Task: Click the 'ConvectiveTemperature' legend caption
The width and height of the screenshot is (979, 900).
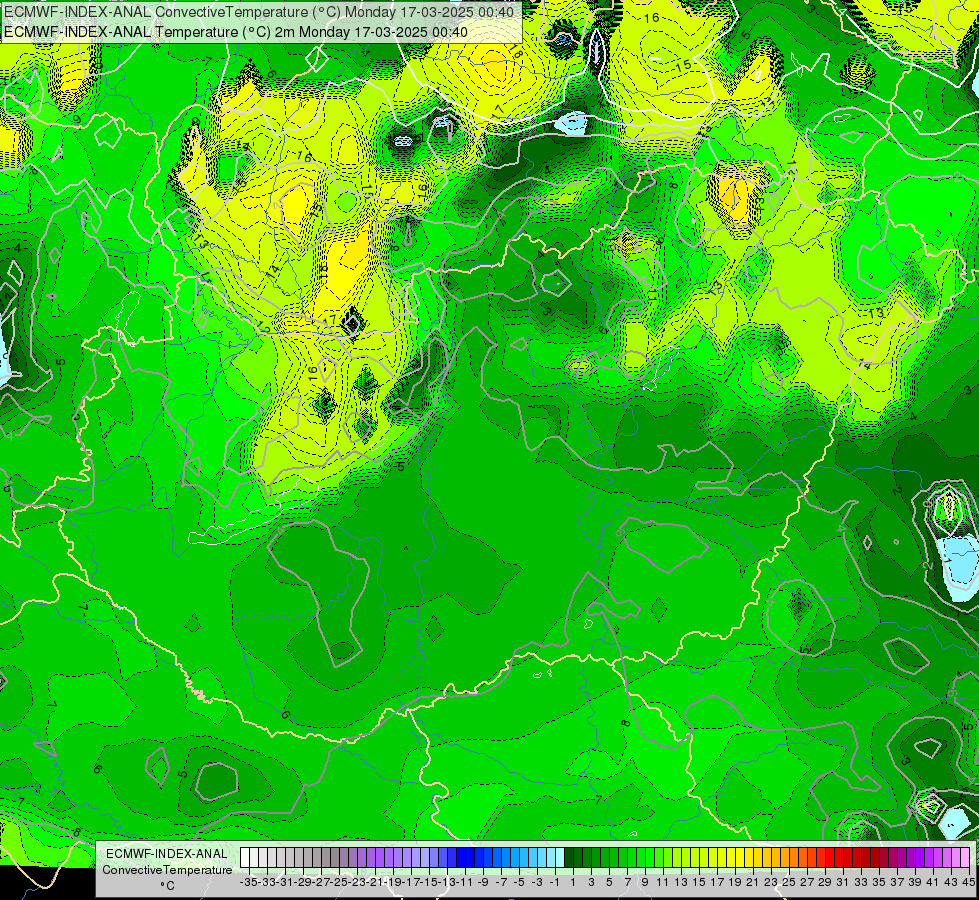Action: coord(167,869)
